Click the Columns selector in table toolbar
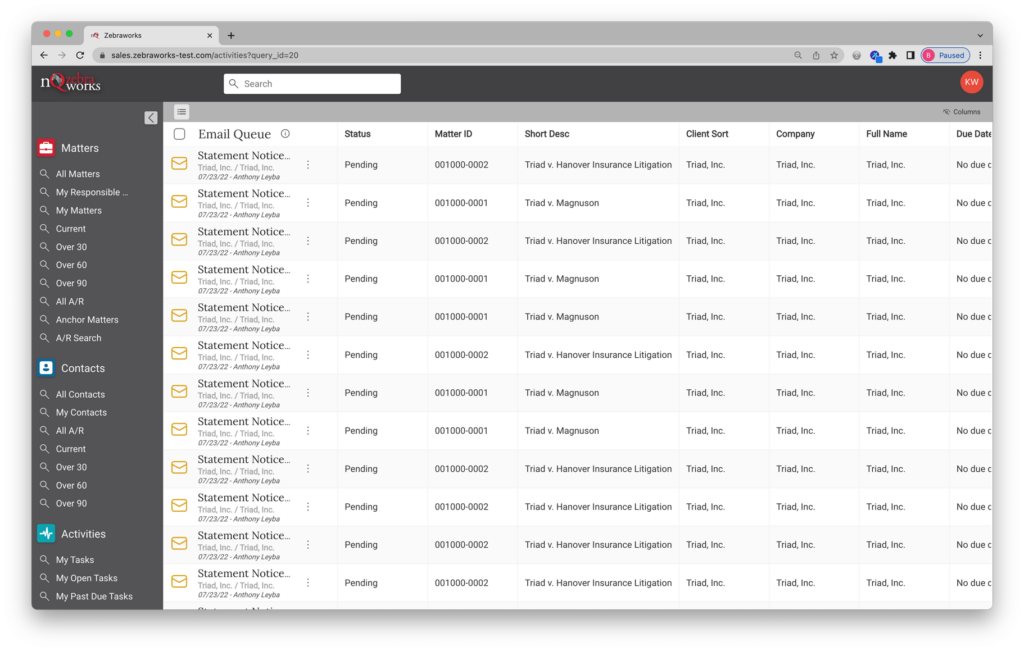 click(962, 111)
